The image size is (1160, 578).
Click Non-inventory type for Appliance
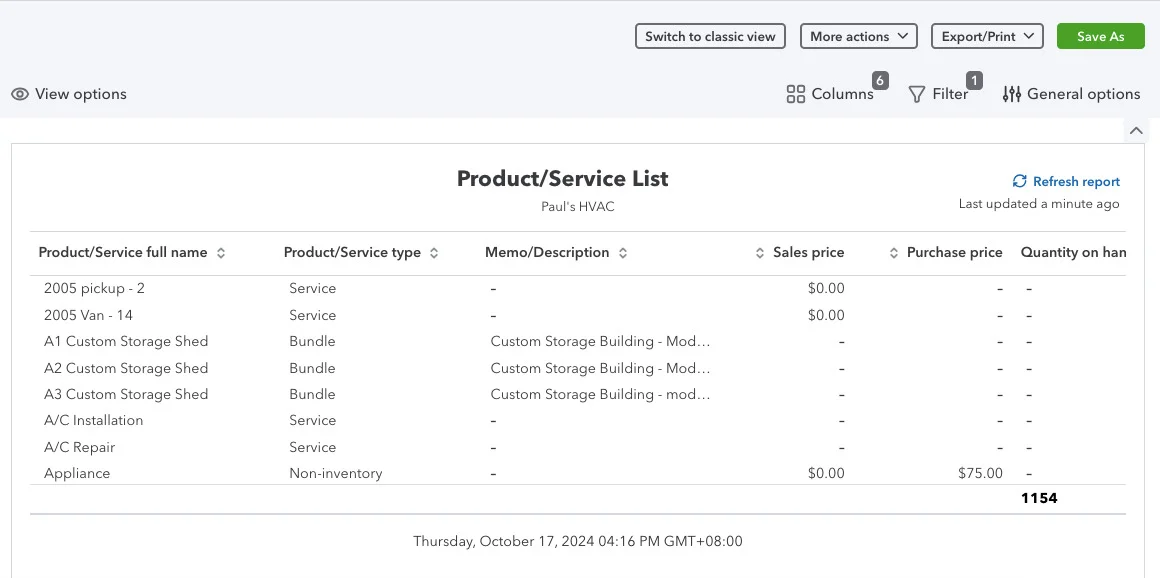336,474
